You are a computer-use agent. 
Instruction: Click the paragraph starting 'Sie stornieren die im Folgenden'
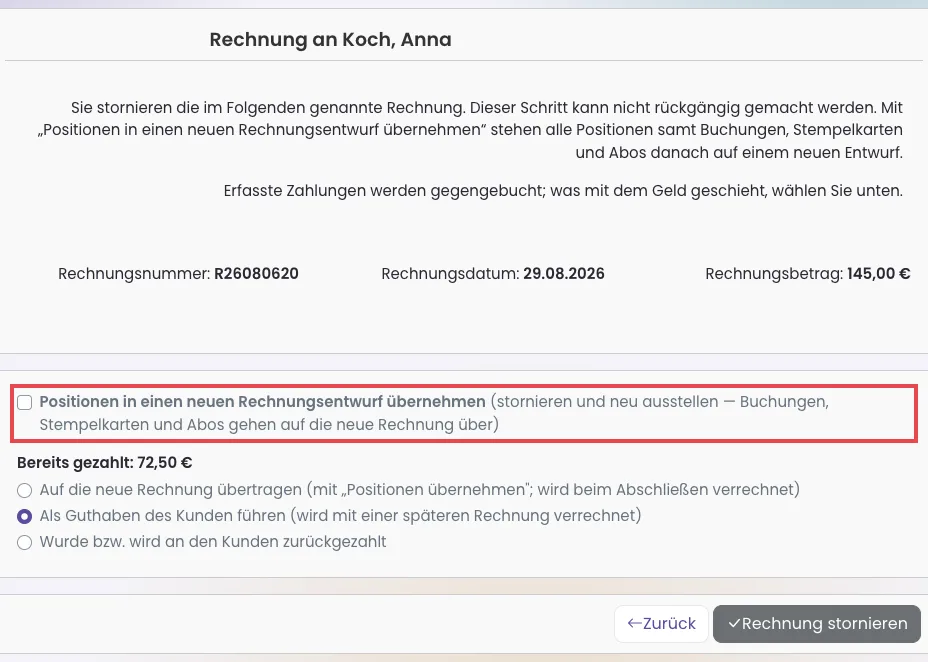click(471, 130)
